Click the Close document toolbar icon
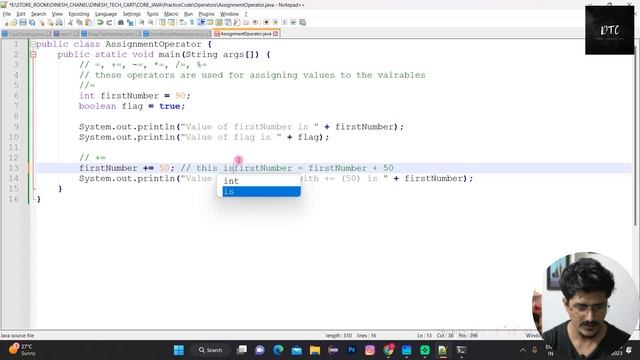Screen dimensions: 640x360 pyautogui.click(x=41, y=22)
